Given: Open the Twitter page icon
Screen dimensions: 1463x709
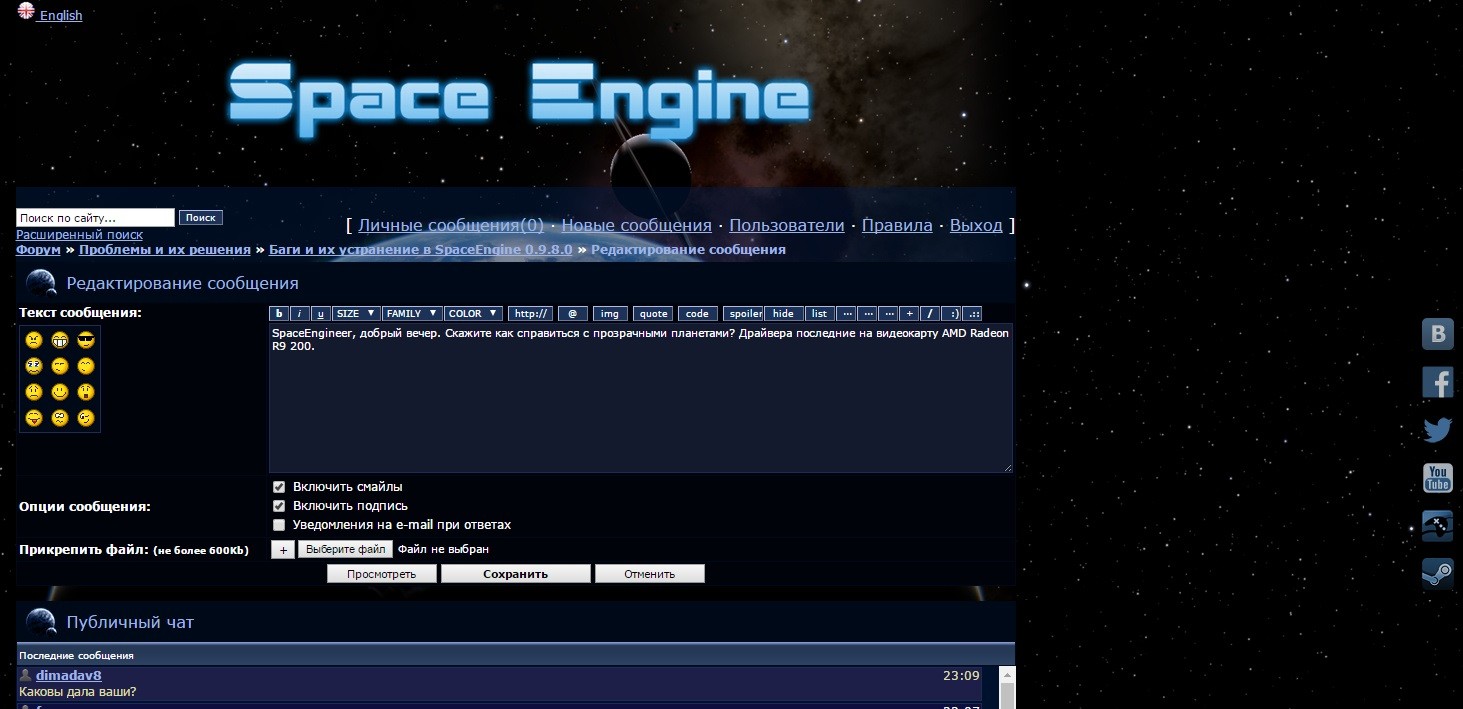Looking at the screenshot, I should click(1438, 430).
